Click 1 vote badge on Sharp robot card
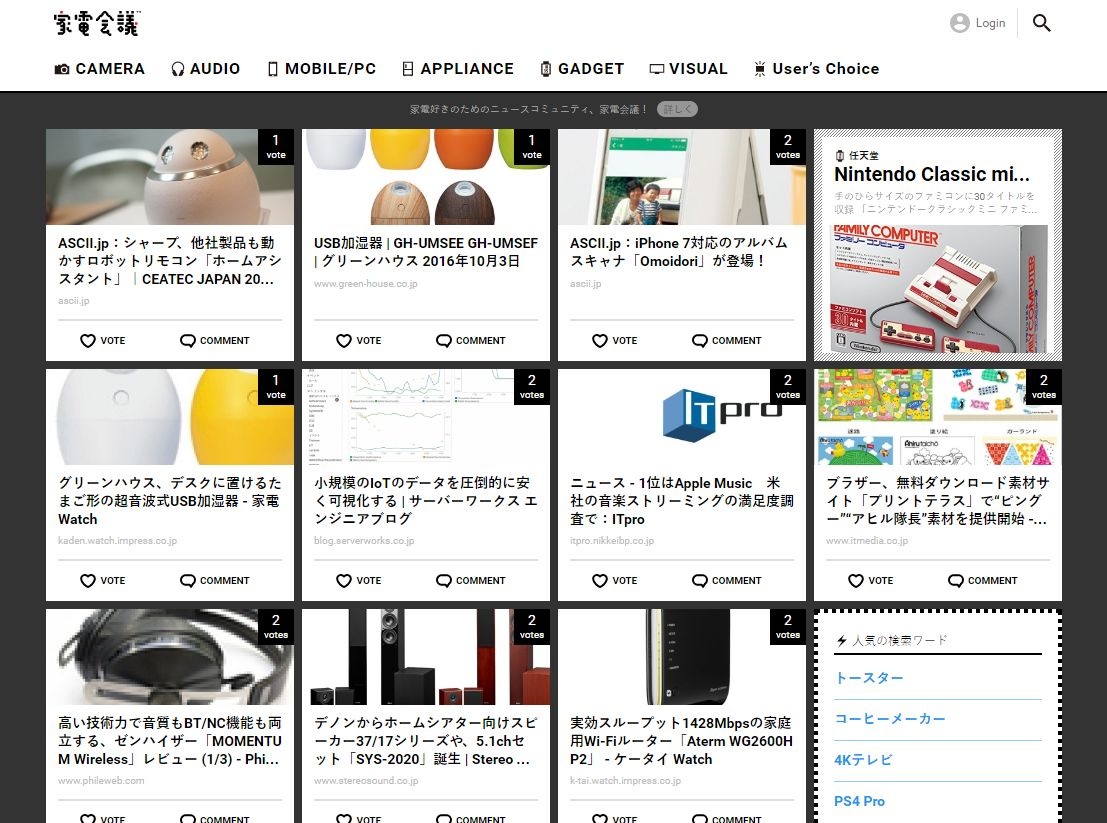The height and width of the screenshot is (823, 1107). 276,148
